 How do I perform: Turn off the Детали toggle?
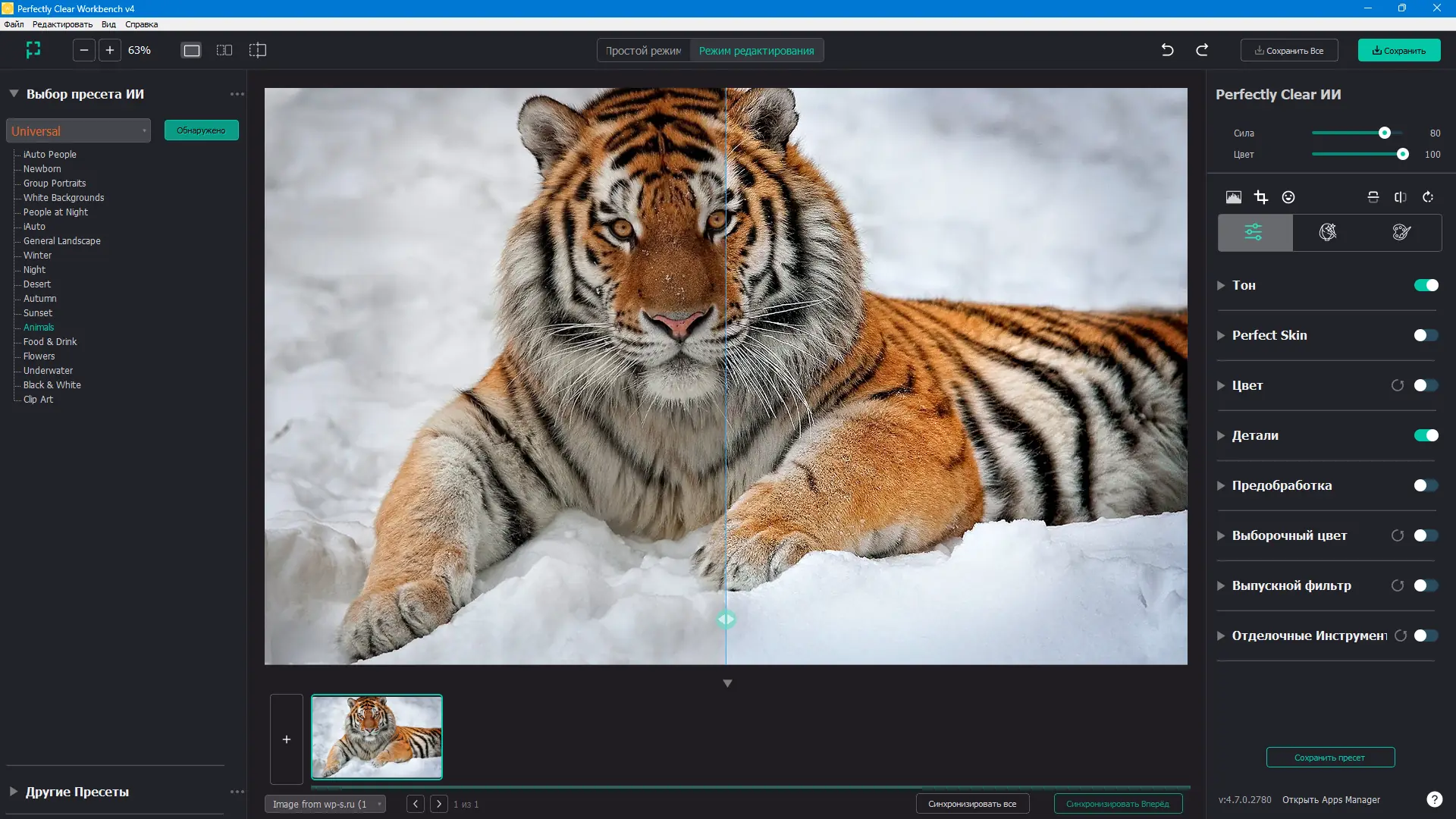[1426, 435]
